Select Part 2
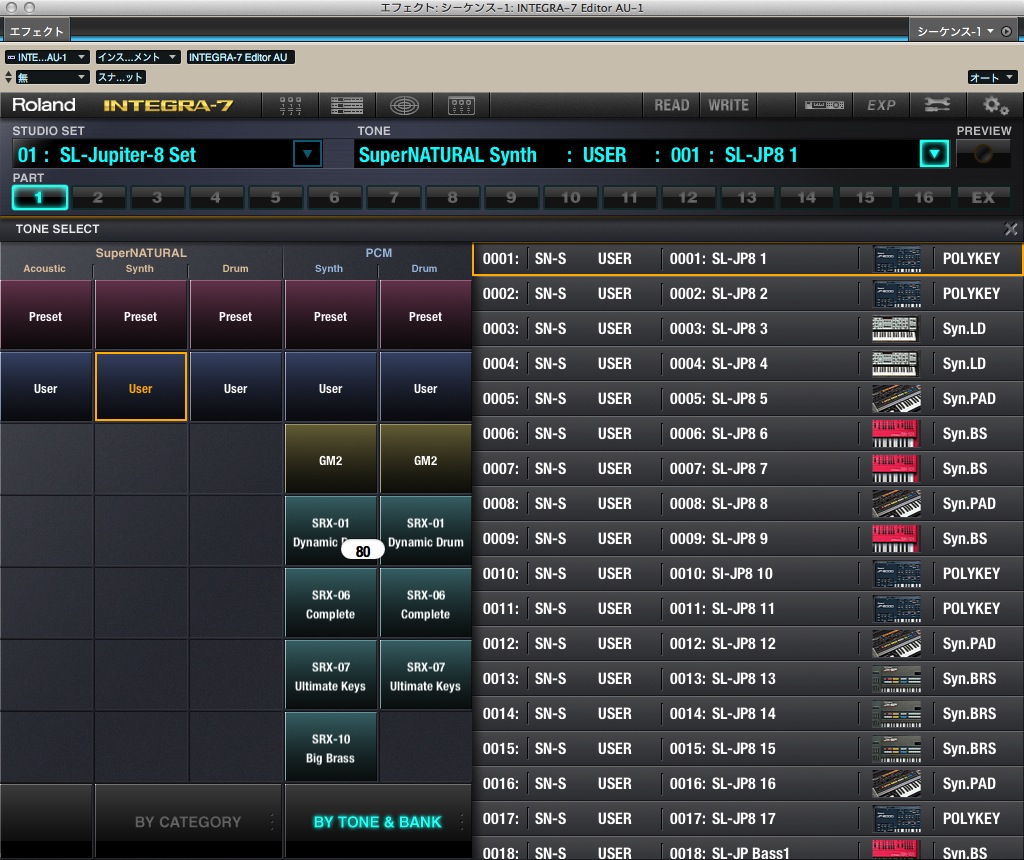 98,197
